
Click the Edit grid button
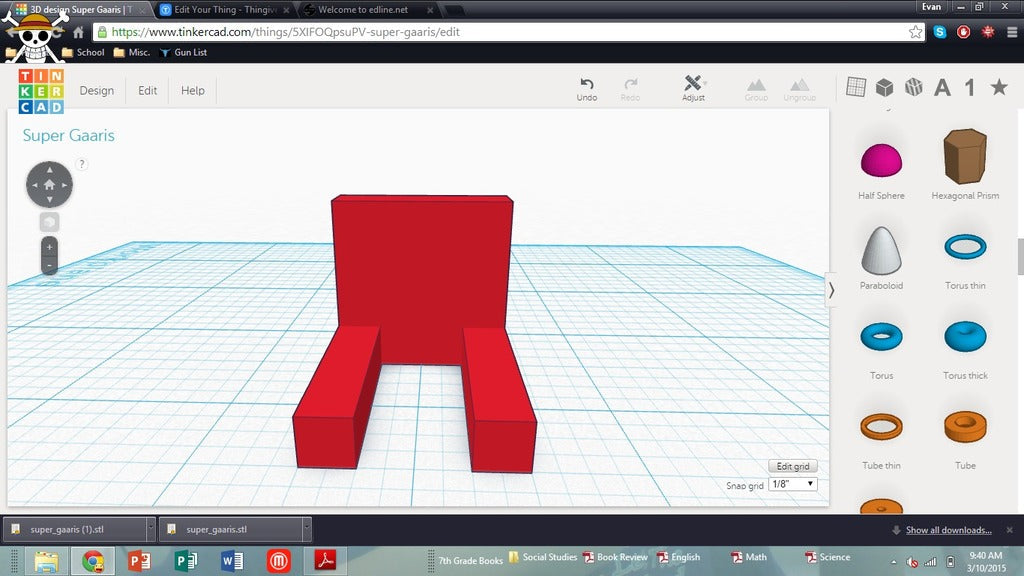pyautogui.click(x=792, y=466)
